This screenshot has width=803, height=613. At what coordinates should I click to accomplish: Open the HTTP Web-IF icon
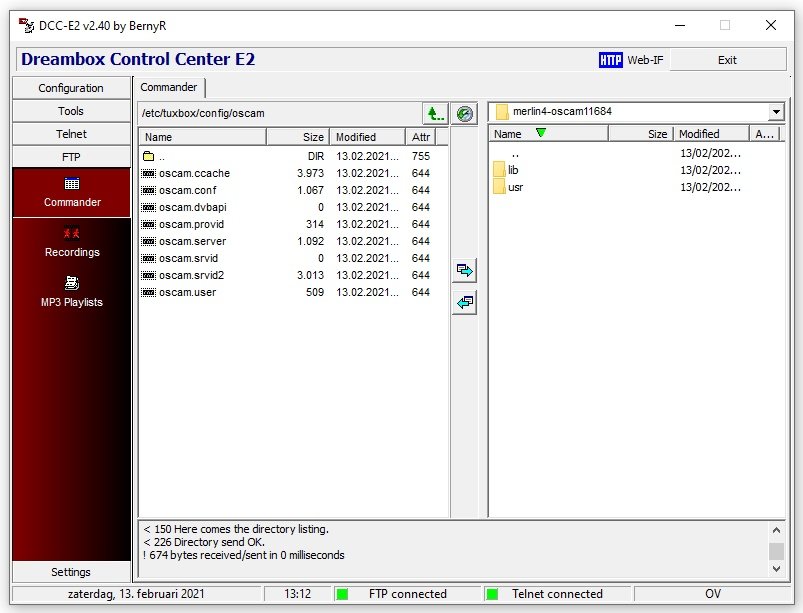(611, 60)
